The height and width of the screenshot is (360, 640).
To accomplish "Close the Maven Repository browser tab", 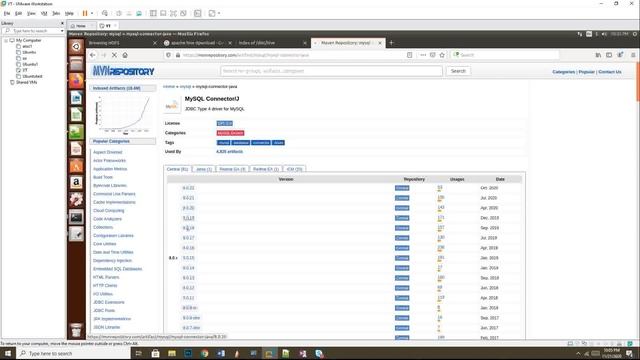I will point(380,43).
